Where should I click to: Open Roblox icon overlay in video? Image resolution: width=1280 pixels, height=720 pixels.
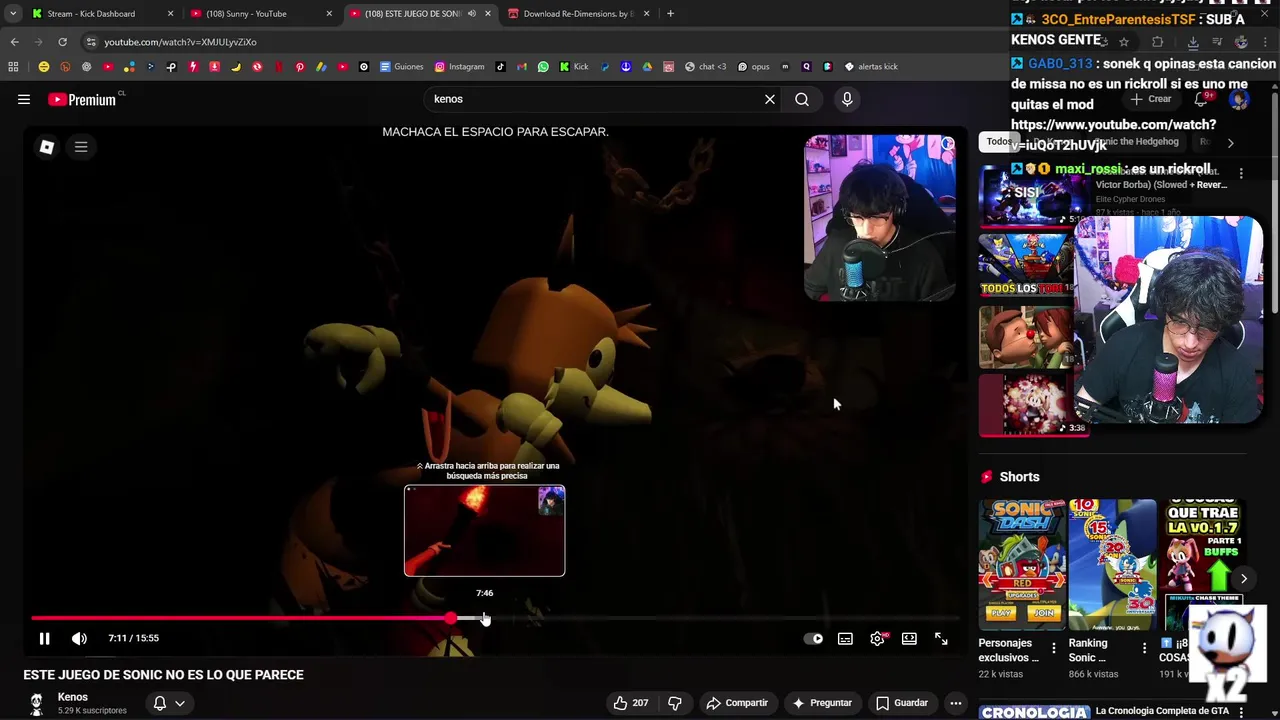(x=46, y=147)
